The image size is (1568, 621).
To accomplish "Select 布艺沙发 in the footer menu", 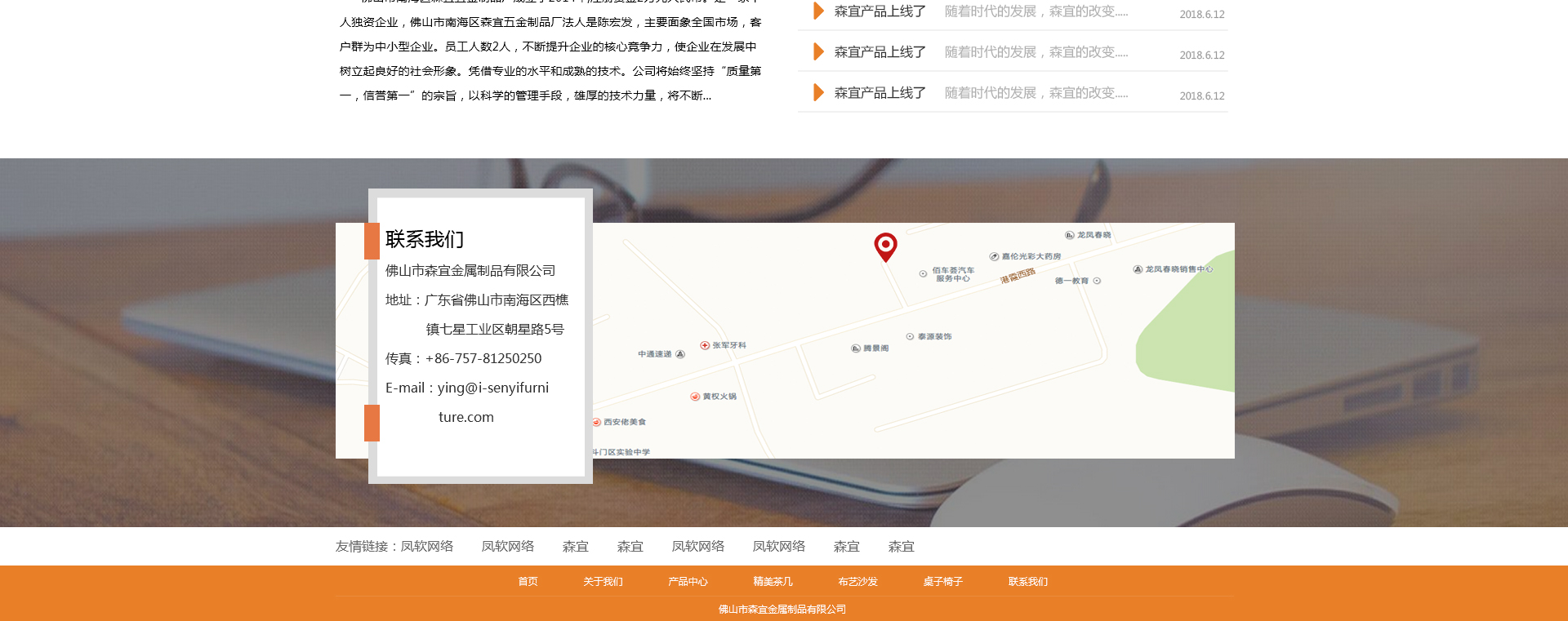I will pos(857,582).
